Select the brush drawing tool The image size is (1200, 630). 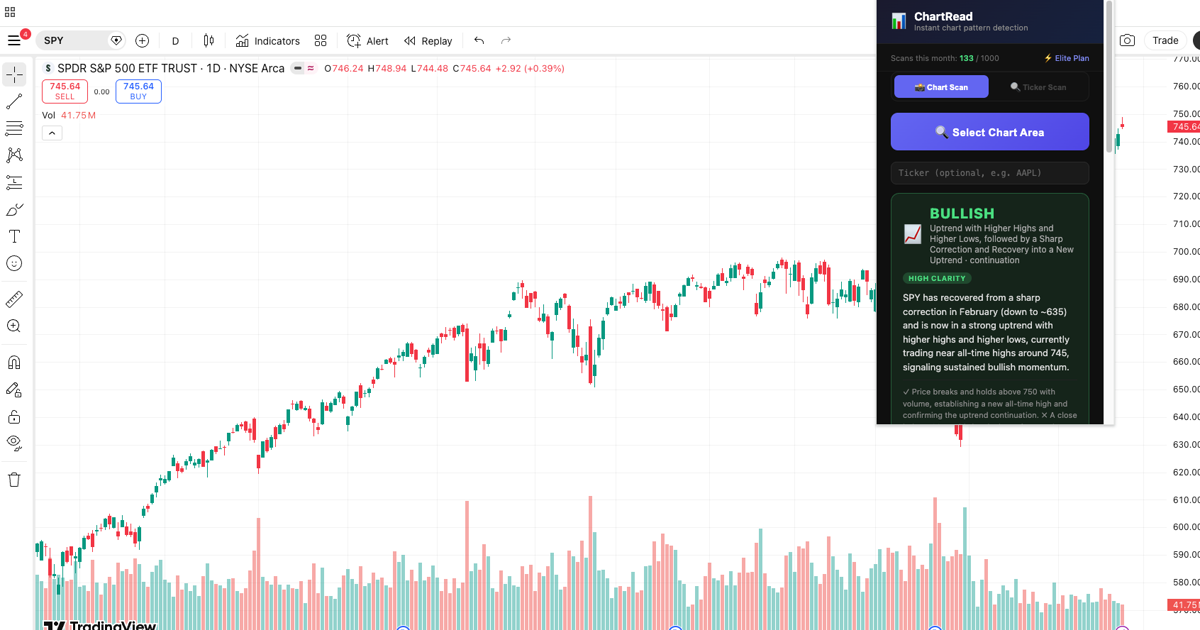coord(14,210)
